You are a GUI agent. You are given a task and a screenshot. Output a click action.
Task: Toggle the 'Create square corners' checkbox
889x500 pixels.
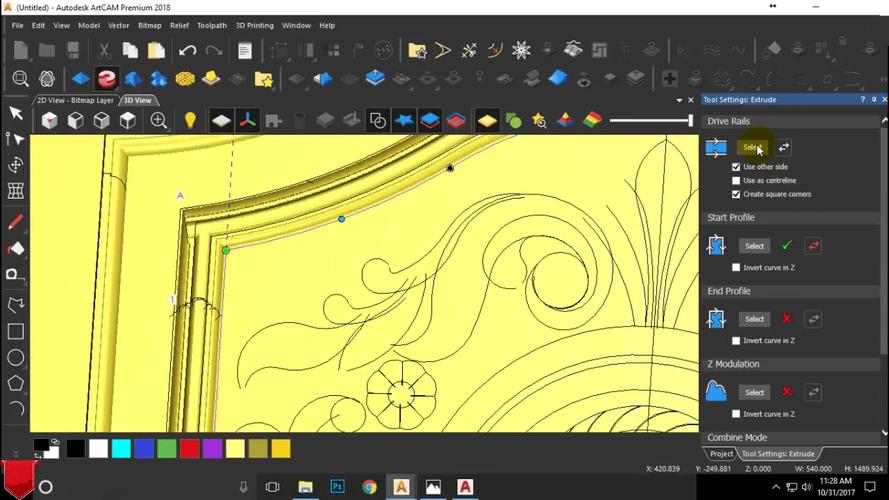[x=737, y=194]
